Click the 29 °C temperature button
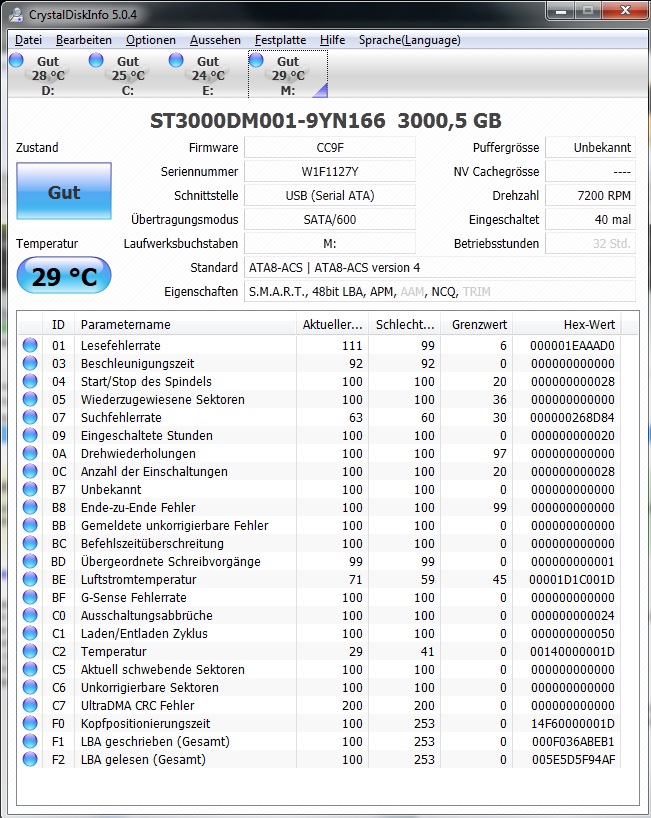This screenshot has height=818, width=651. [64, 275]
